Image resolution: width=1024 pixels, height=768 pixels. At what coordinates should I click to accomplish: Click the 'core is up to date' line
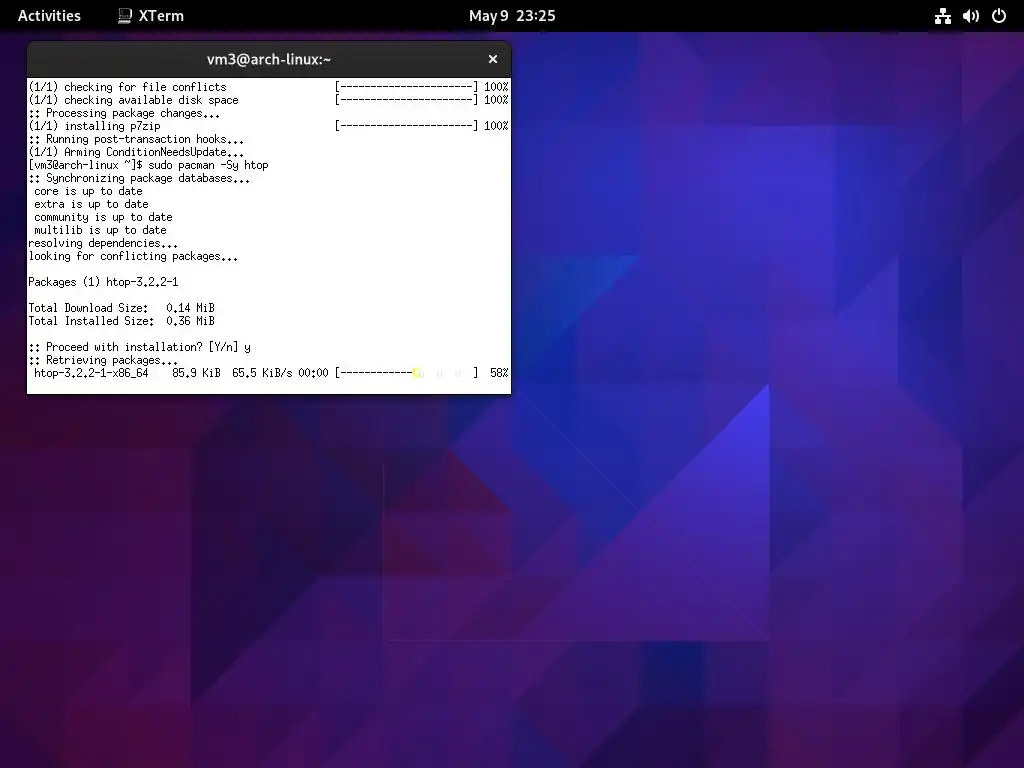(88, 191)
